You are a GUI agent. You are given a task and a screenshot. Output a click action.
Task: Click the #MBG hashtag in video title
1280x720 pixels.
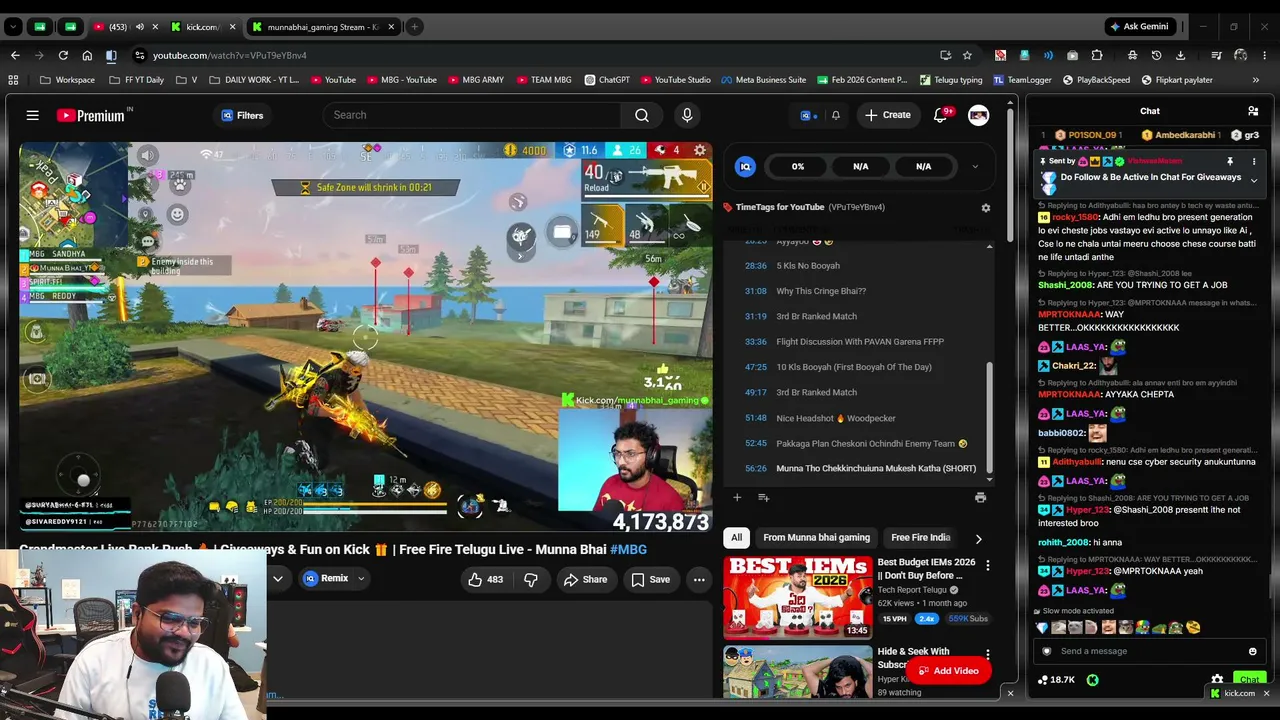tap(628, 550)
